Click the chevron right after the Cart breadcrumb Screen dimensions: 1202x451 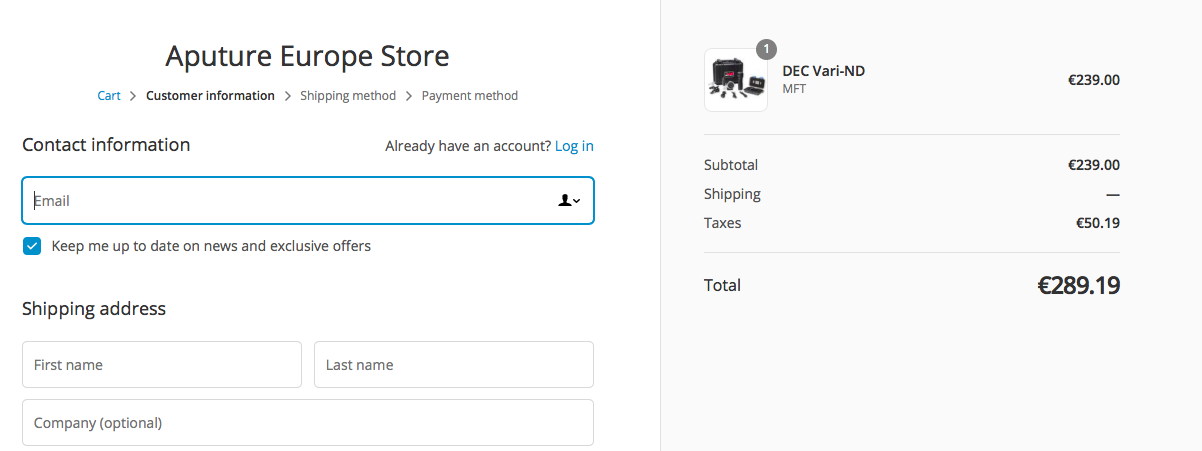tap(133, 96)
